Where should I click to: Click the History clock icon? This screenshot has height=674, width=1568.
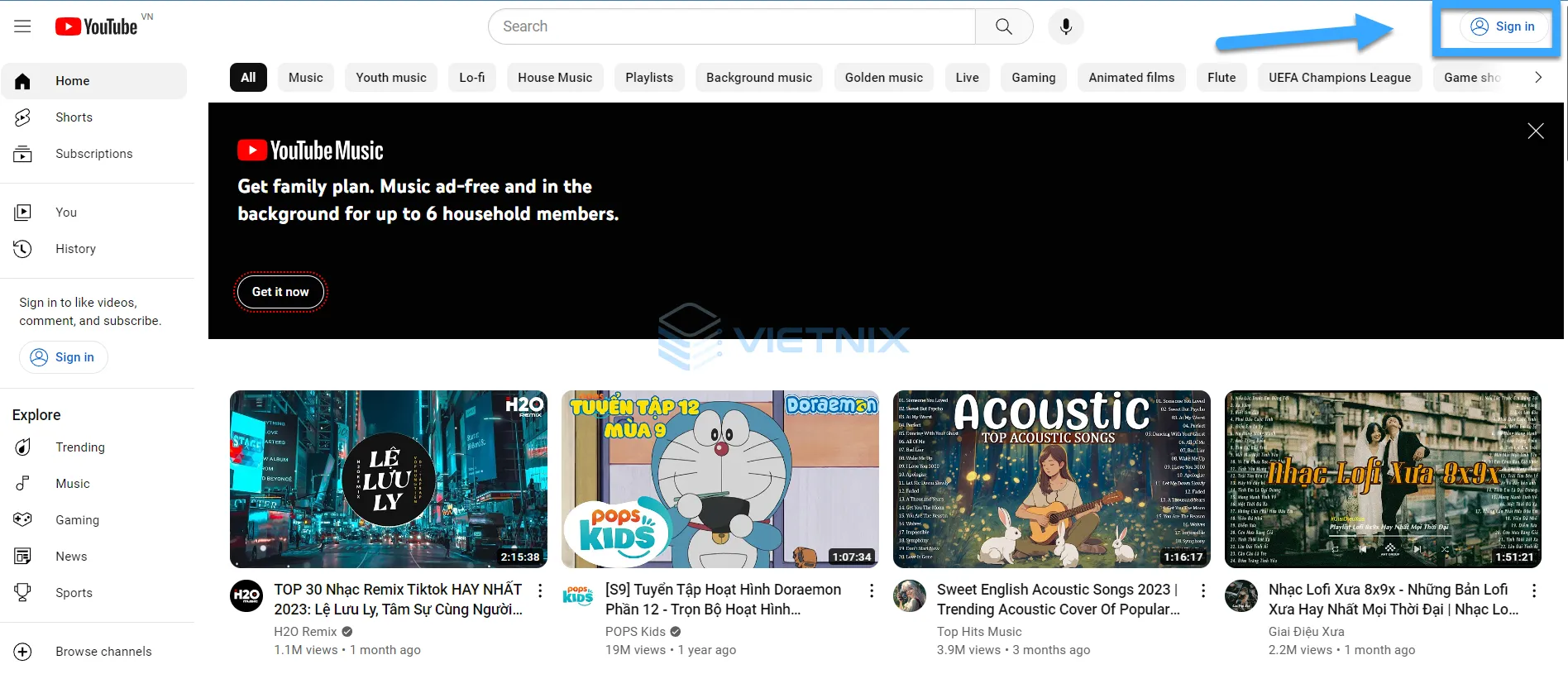22,249
